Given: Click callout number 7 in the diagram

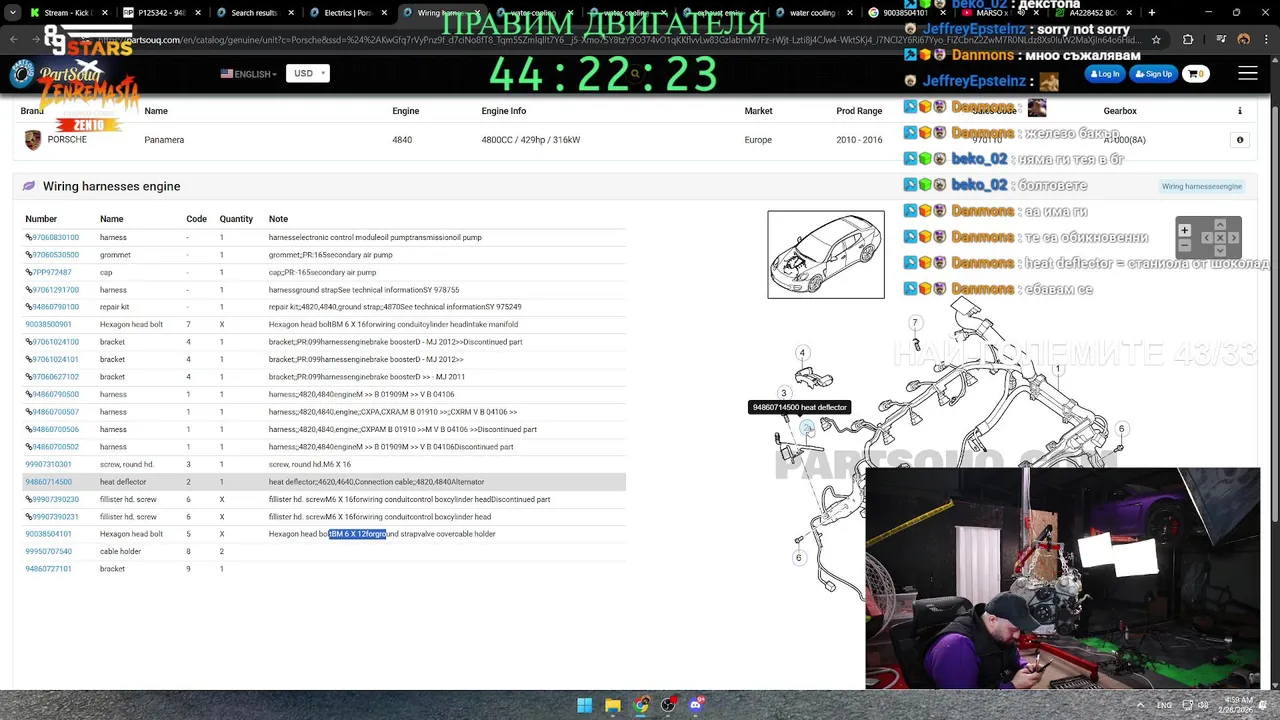Looking at the screenshot, I should [x=914, y=323].
